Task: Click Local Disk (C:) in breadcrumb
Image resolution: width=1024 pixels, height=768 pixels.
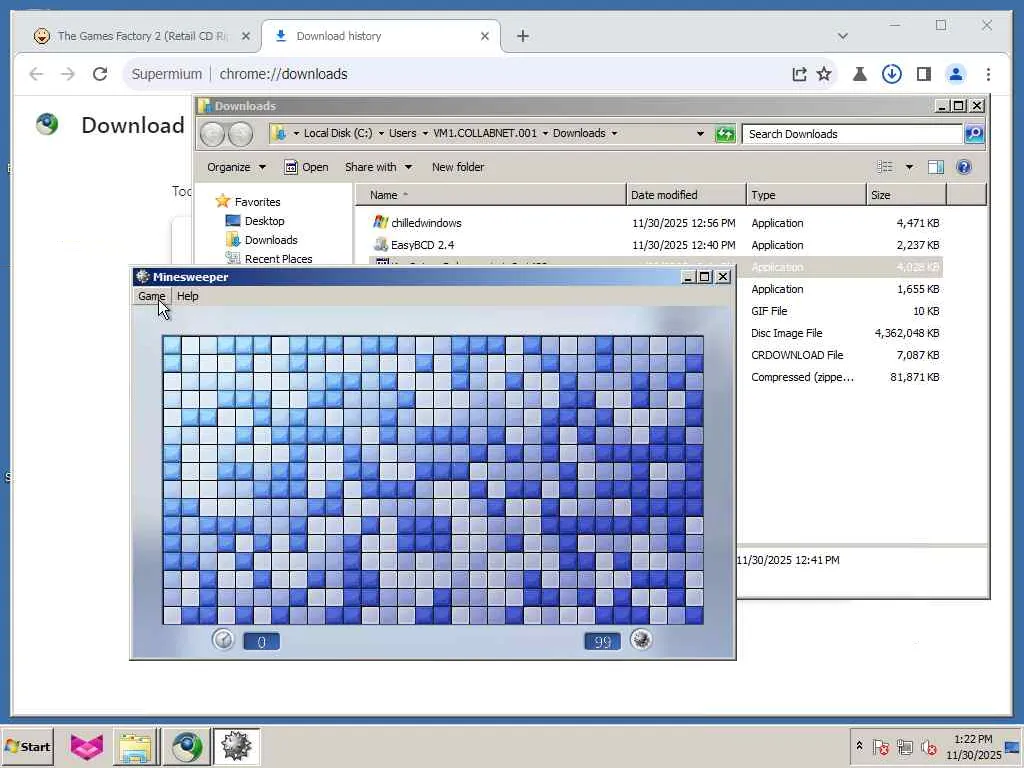Action: point(338,133)
